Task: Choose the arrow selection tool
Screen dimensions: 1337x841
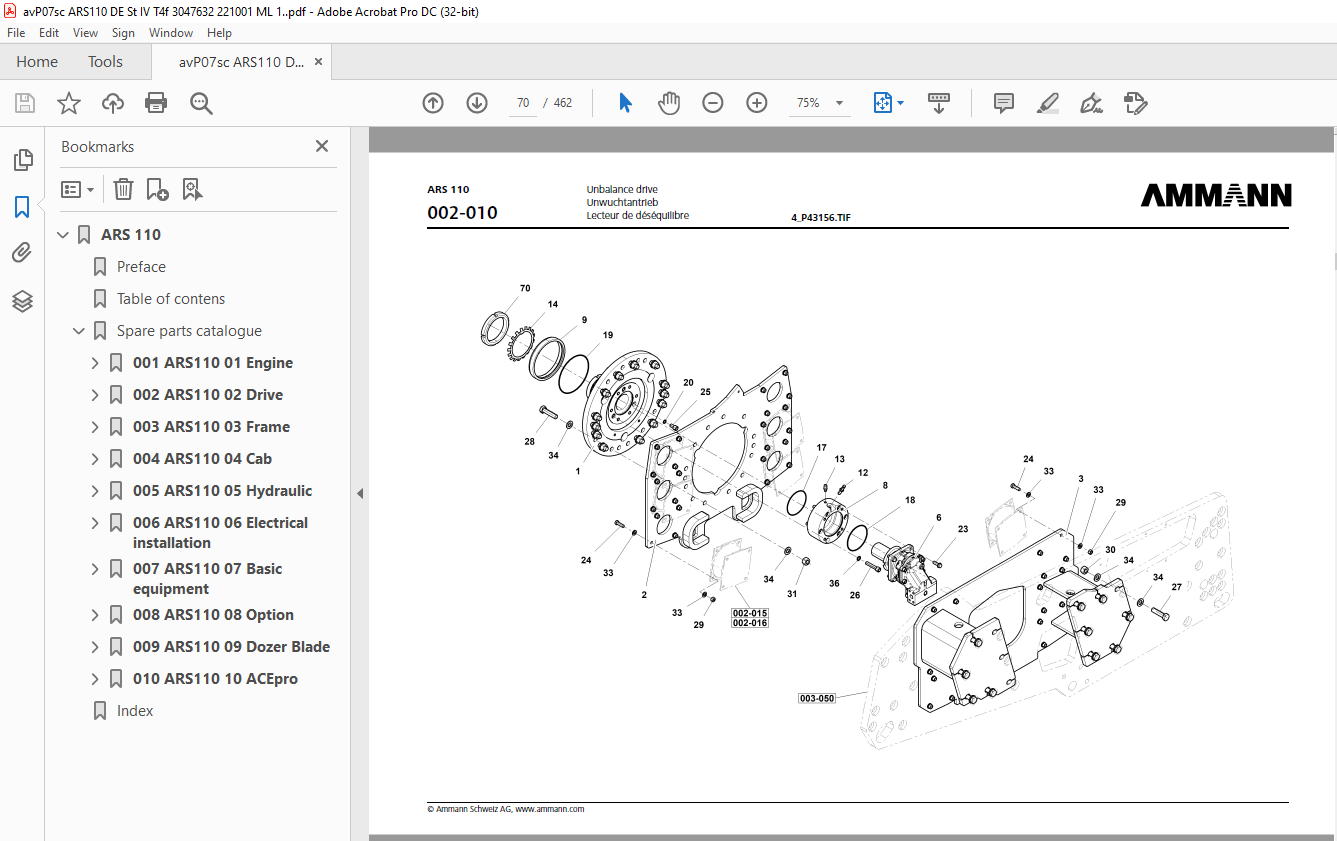Action: [625, 103]
